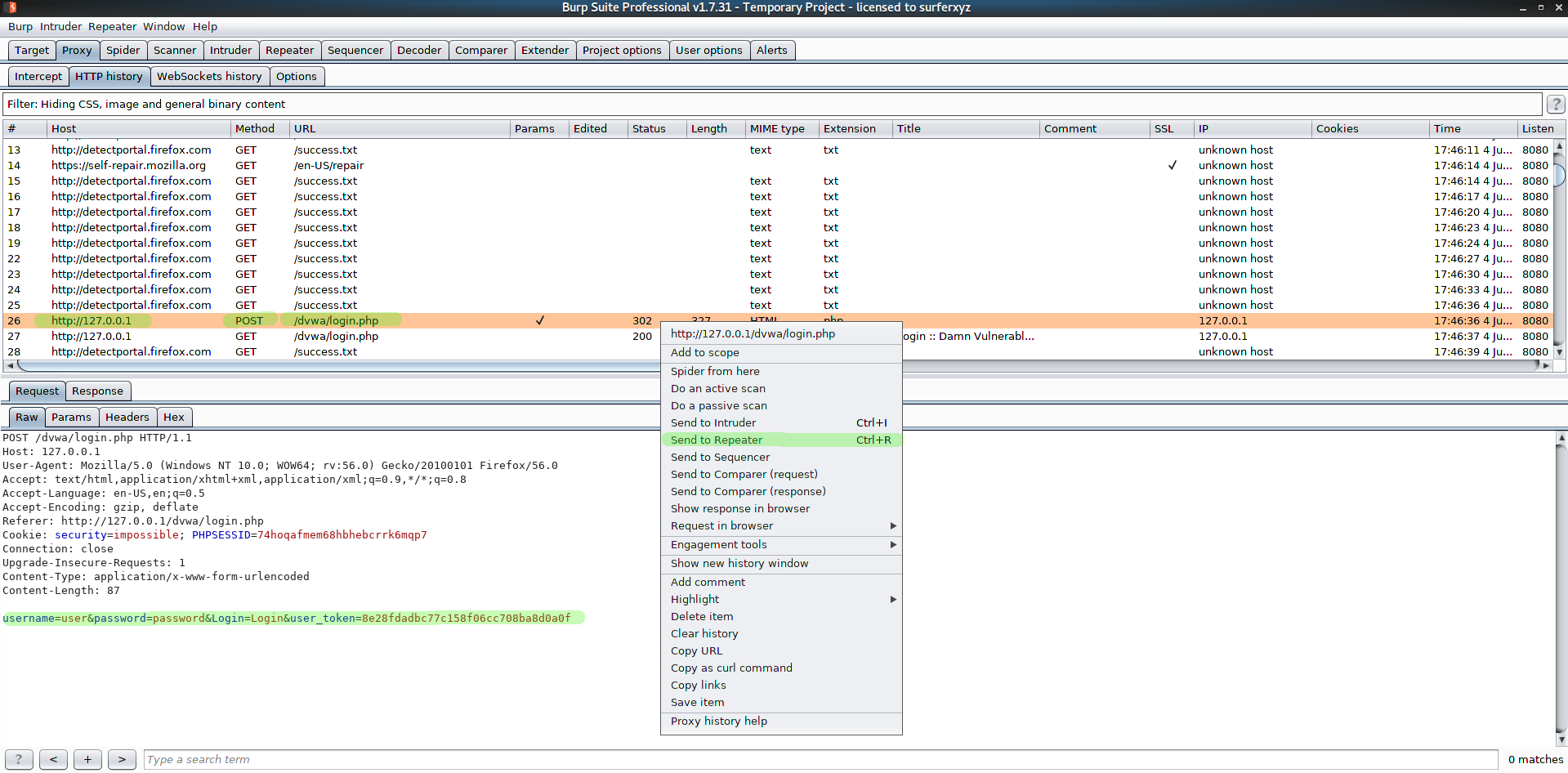This screenshot has height=773, width=1568.
Task: Select Copy as curl command
Action: pos(781,668)
